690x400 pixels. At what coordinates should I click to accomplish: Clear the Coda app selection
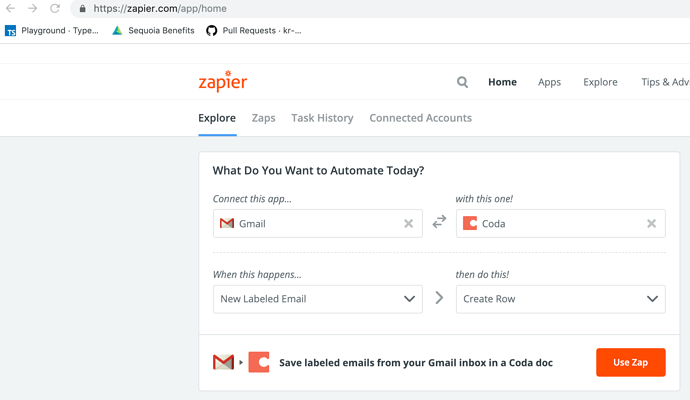pyautogui.click(x=651, y=224)
